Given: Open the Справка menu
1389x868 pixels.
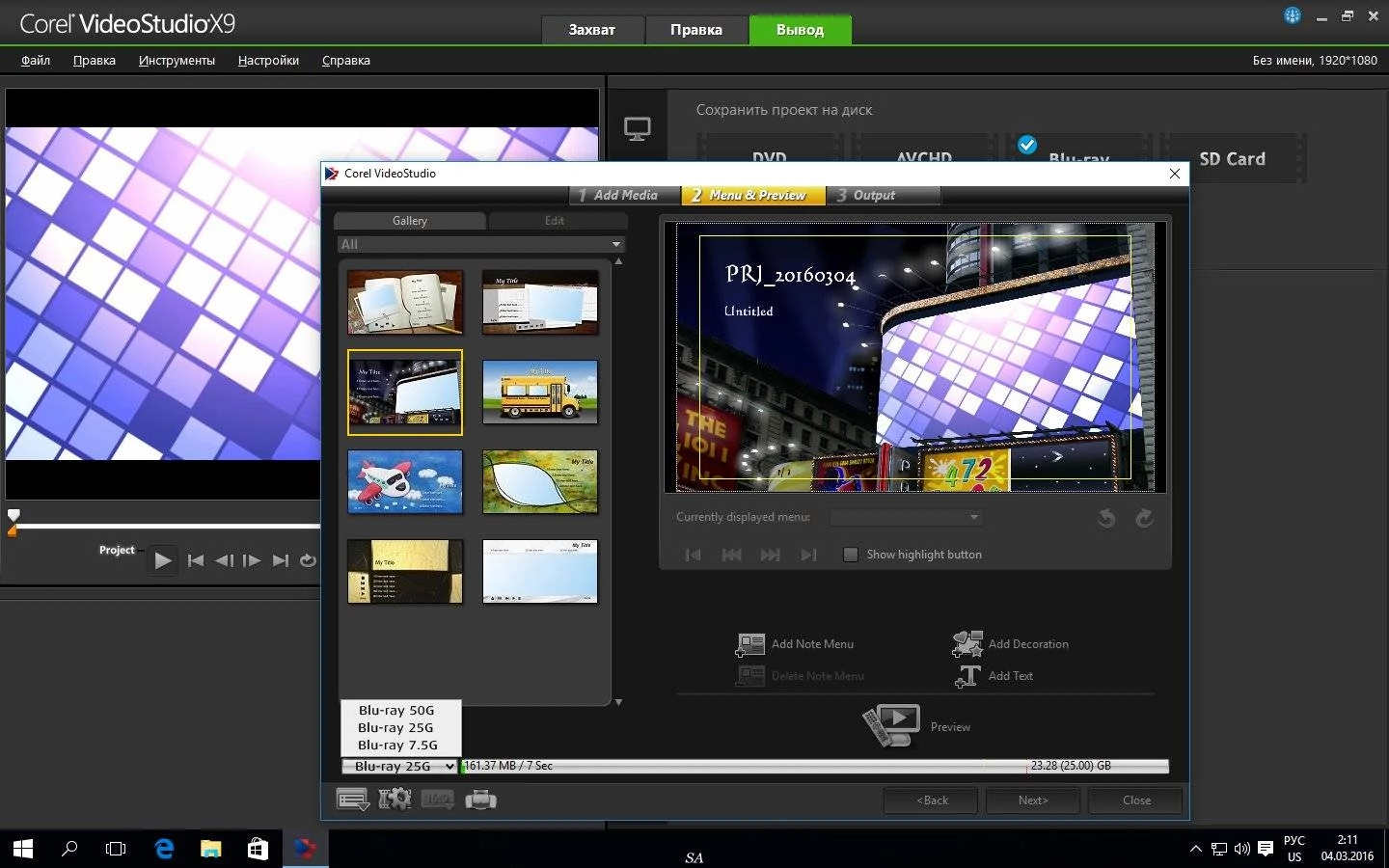Looking at the screenshot, I should tap(345, 60).
